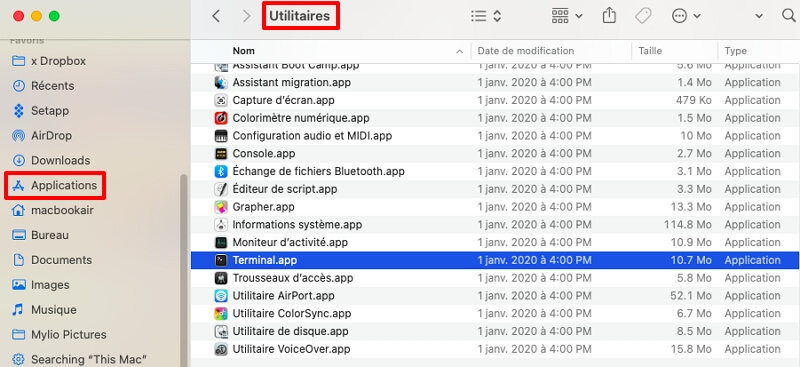Click the 52.1 Mo size value
Image resolution: width=800 pixels, height=367 pixels.
coord(691,296)
